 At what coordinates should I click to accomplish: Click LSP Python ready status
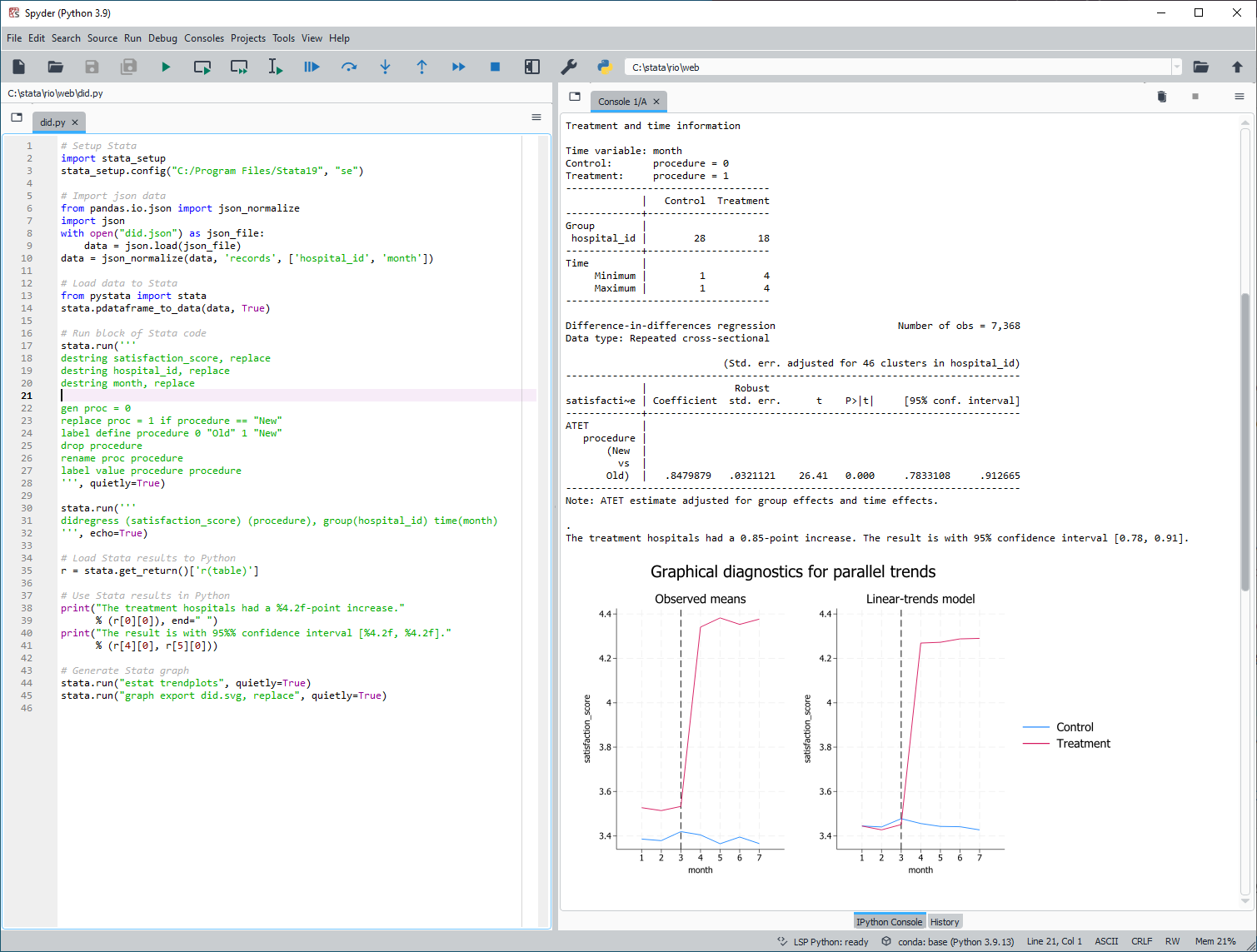click(x=823, y=942)
